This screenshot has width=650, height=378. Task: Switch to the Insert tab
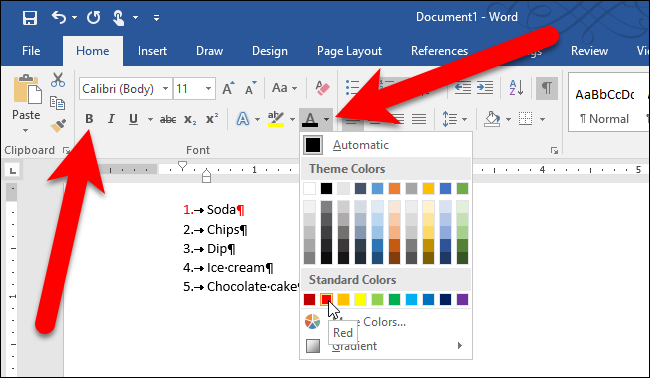pyautogui.click(x=152, y=51)
